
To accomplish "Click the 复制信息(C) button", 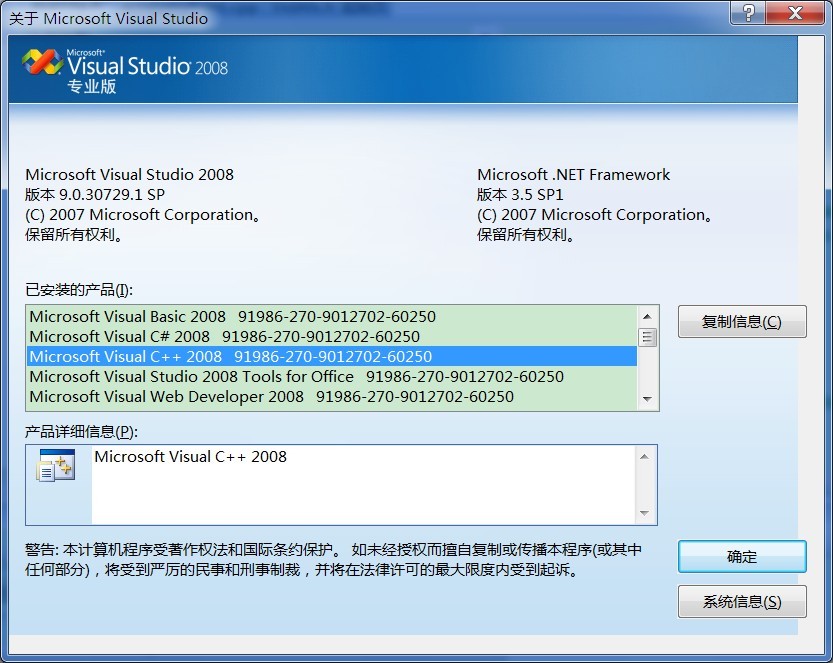I will pyautogui.click(x=742, y=321).
